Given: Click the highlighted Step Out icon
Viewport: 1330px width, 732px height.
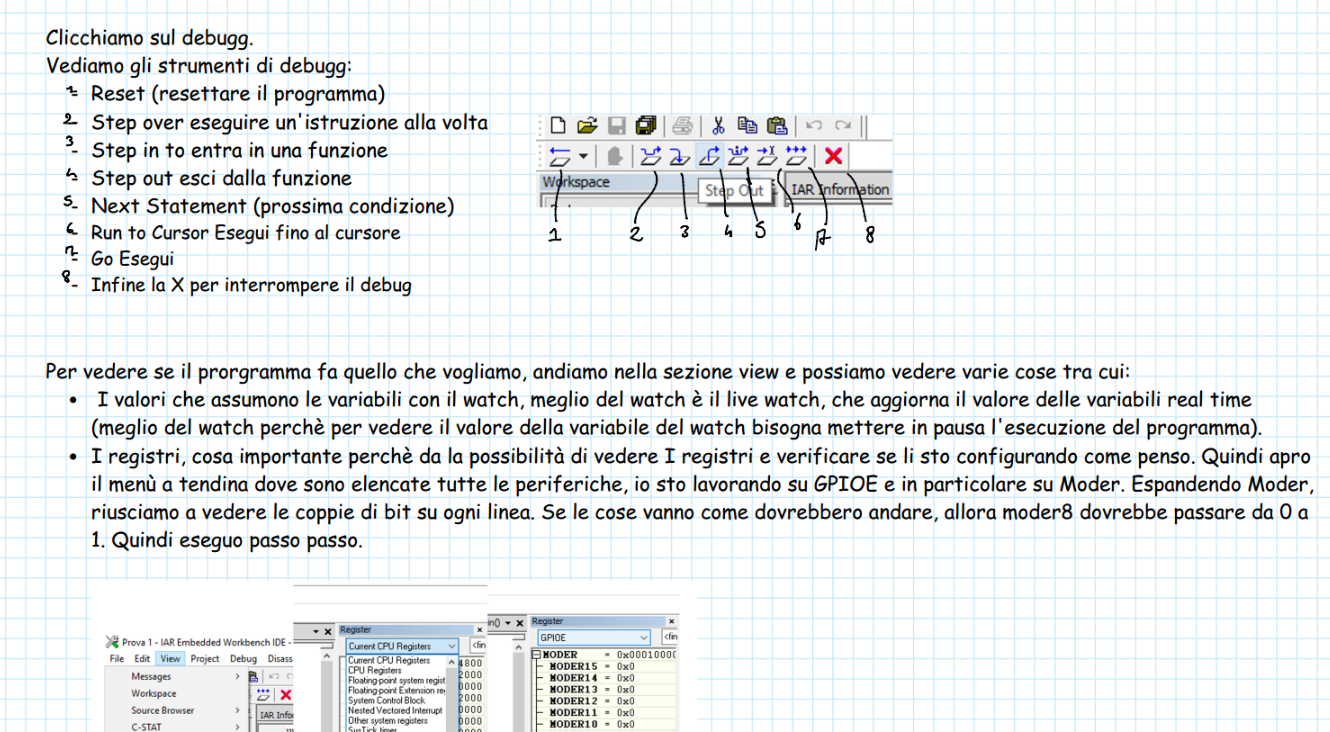Looking at the screenshot, I should pyautogui.click(x=709, y=156).
